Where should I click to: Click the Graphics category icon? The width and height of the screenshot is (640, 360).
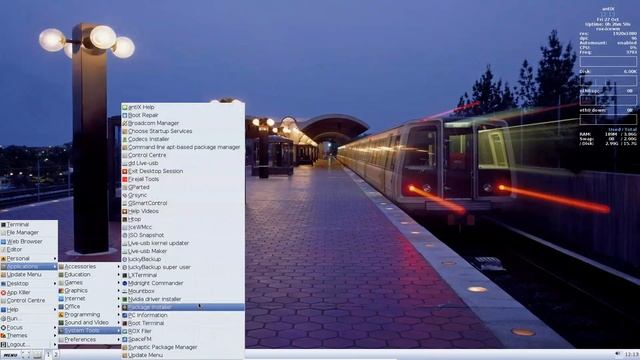pos(61,291)
